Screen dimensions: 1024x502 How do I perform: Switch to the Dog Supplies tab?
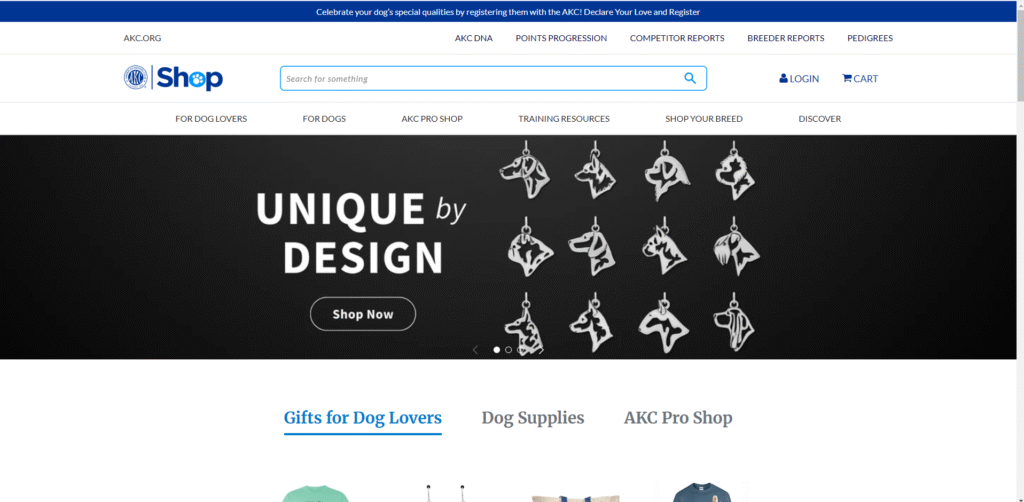coord(533,418)
